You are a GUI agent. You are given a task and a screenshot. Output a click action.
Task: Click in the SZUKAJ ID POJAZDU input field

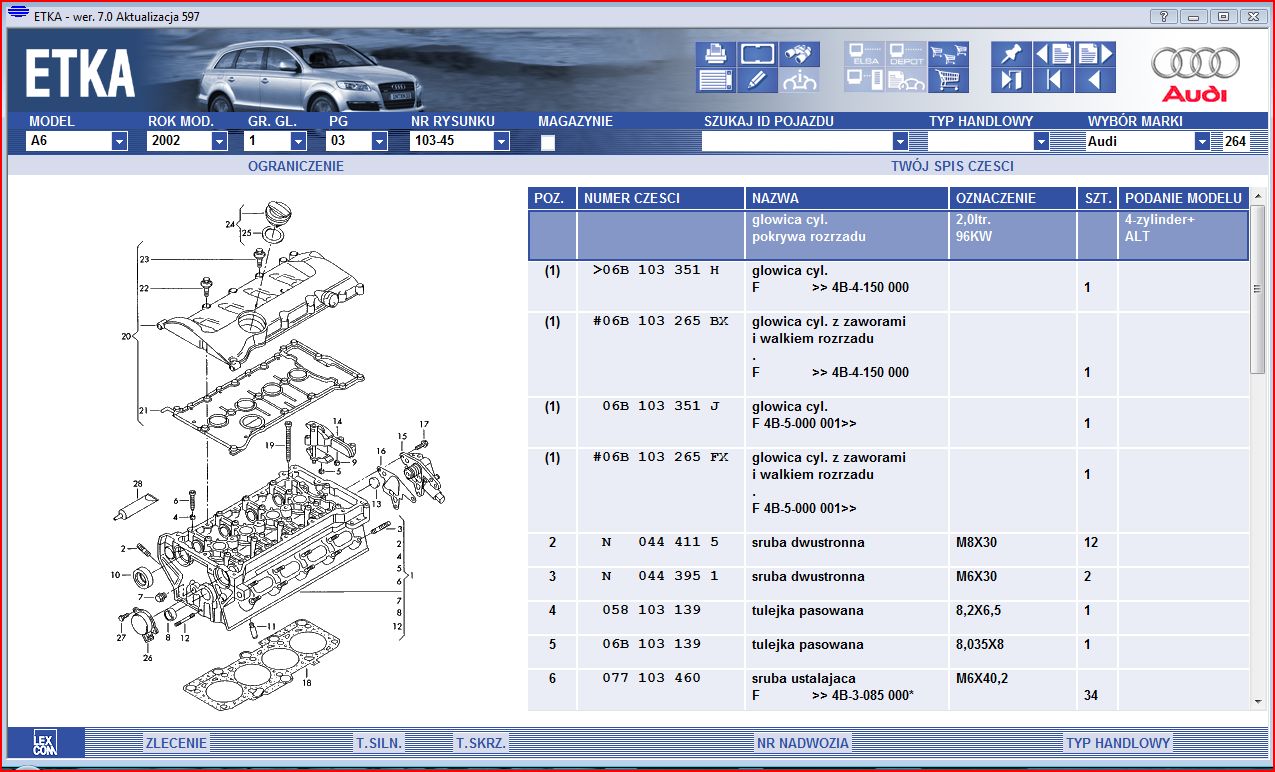[797, 142]
